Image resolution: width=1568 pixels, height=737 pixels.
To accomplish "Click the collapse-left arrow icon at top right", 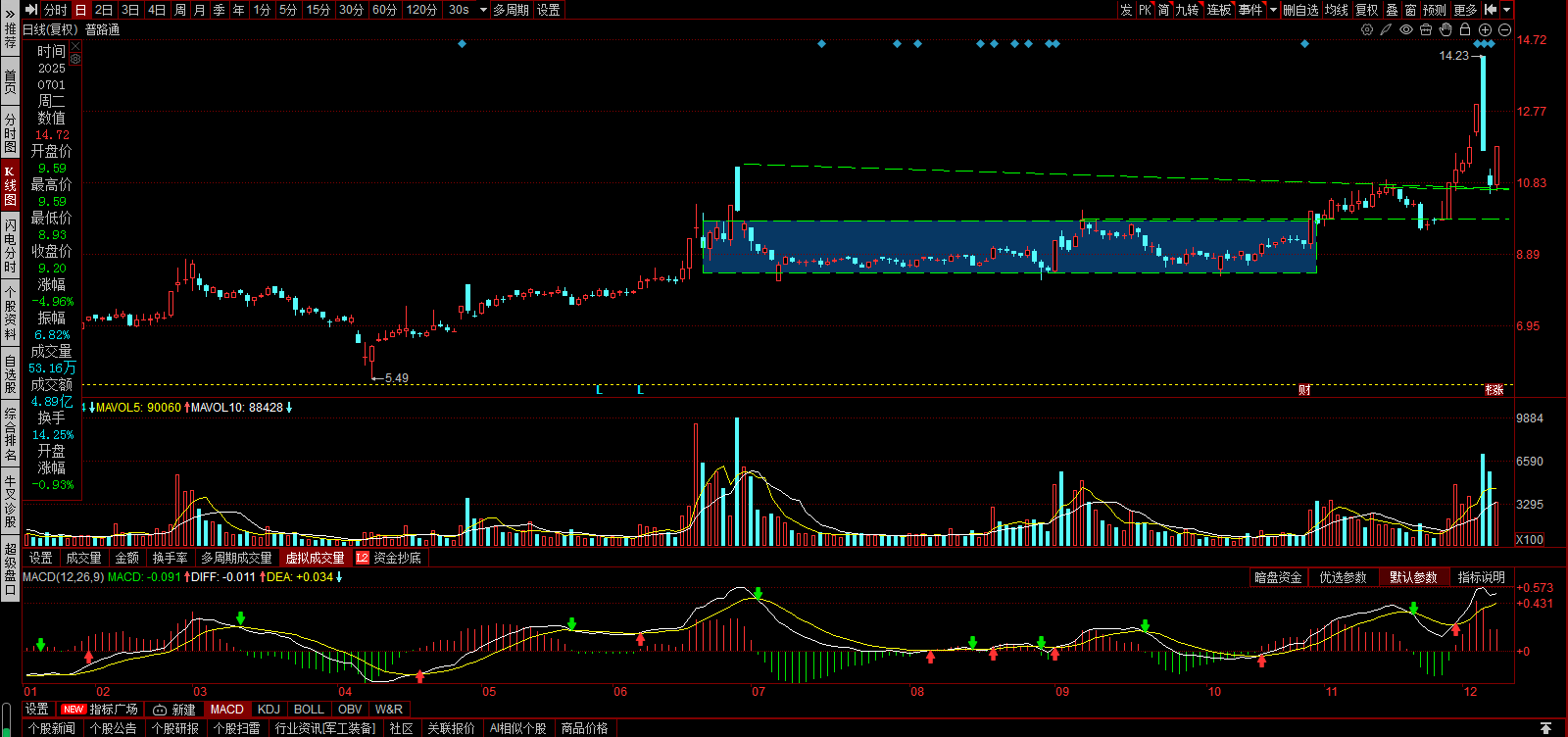I will (x=1491, y=10).
